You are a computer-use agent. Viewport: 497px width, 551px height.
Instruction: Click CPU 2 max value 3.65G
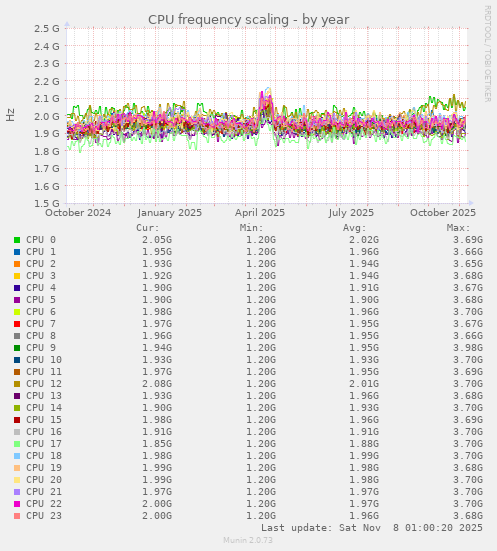point(468,264)
